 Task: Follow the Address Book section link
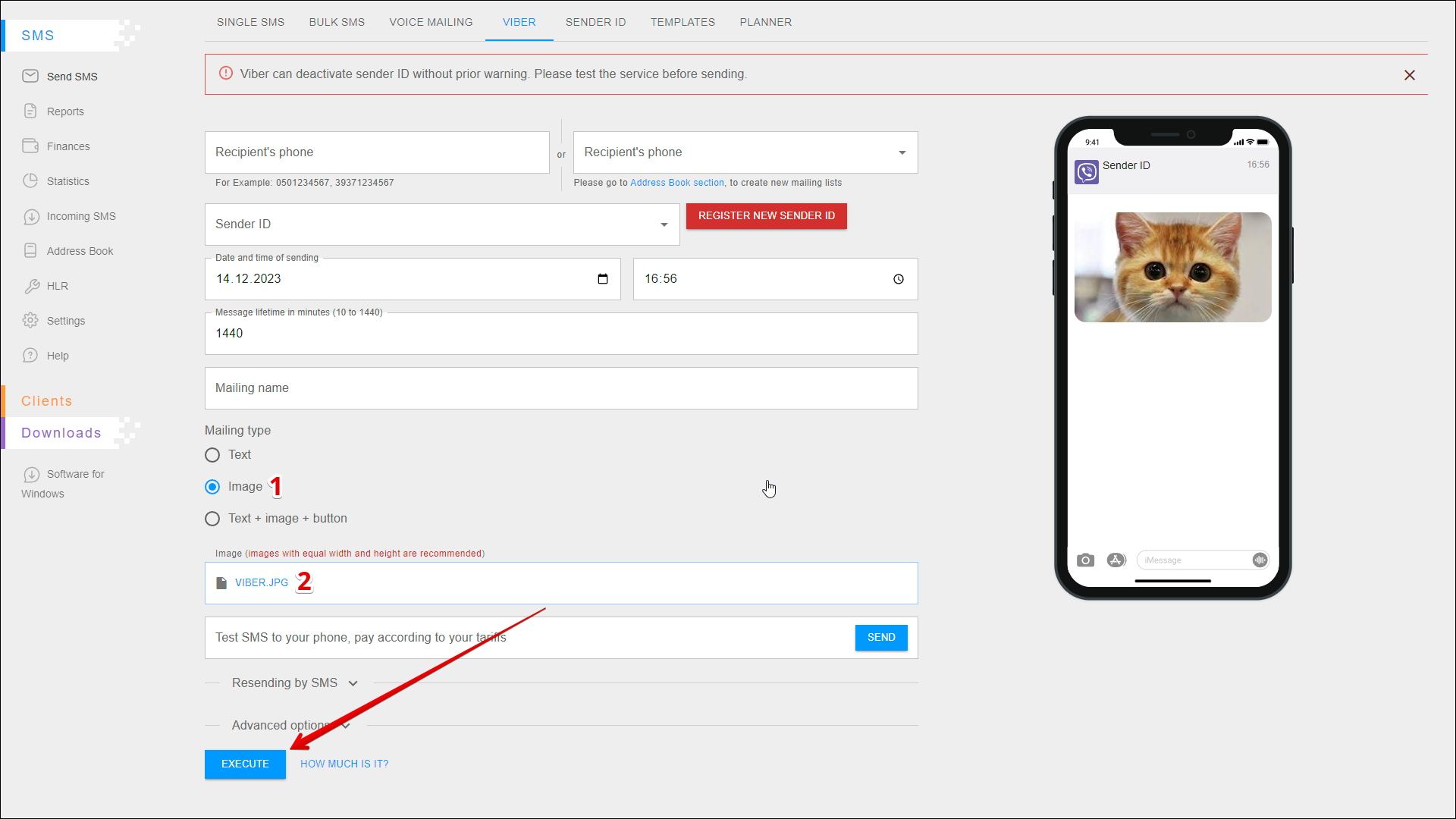(x=676, y=183)
